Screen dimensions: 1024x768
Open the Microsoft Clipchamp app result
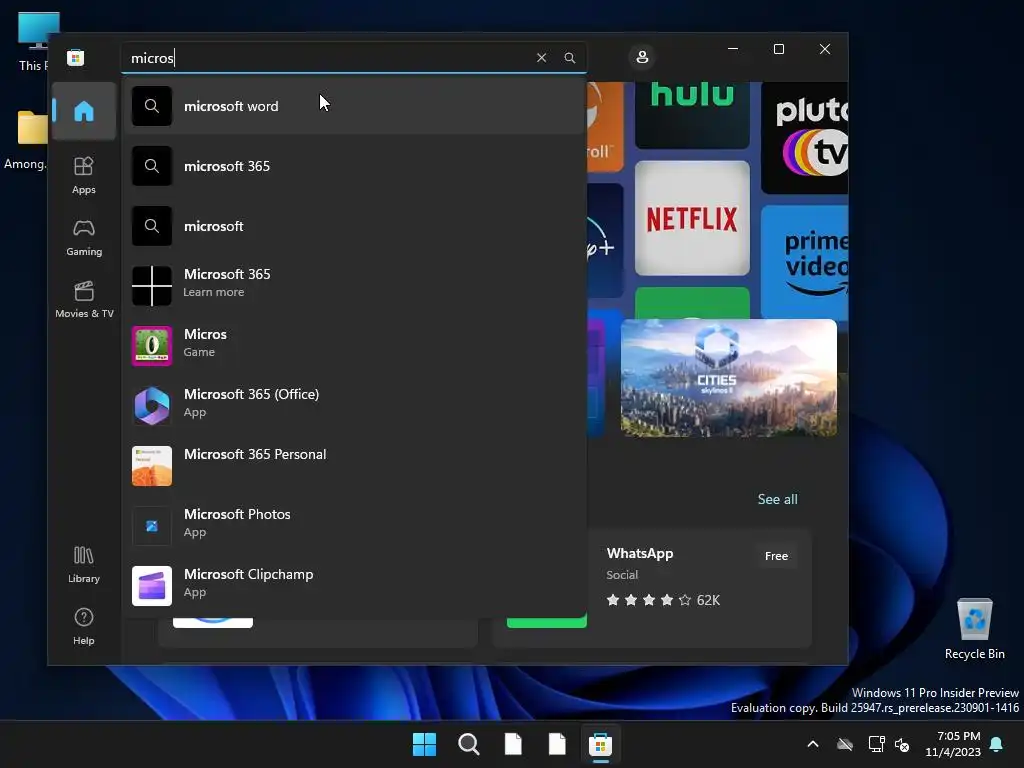pos(354,586)
